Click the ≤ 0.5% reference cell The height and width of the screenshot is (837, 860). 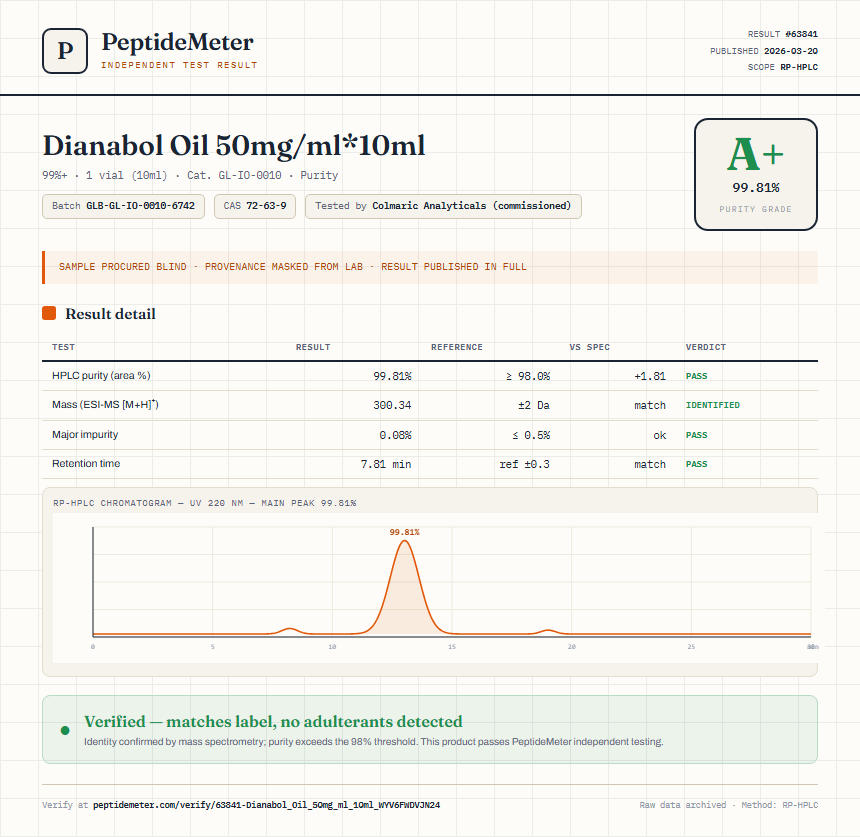point(531,435)
